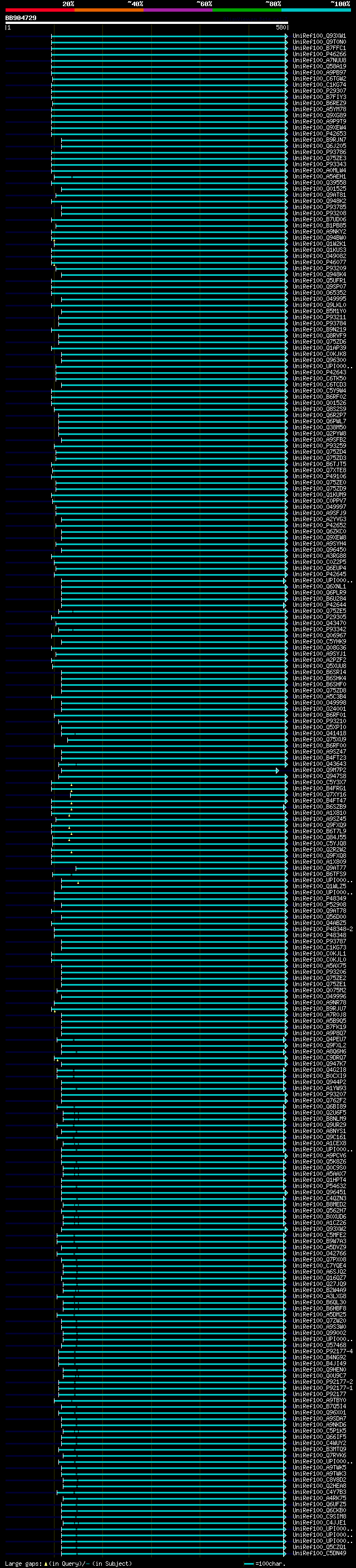Select hit label UniRef100_B4FRG1
Image resolution: width=356 pixels, height=1568 pixels.
pyautogui.click(x=319, y=788)
